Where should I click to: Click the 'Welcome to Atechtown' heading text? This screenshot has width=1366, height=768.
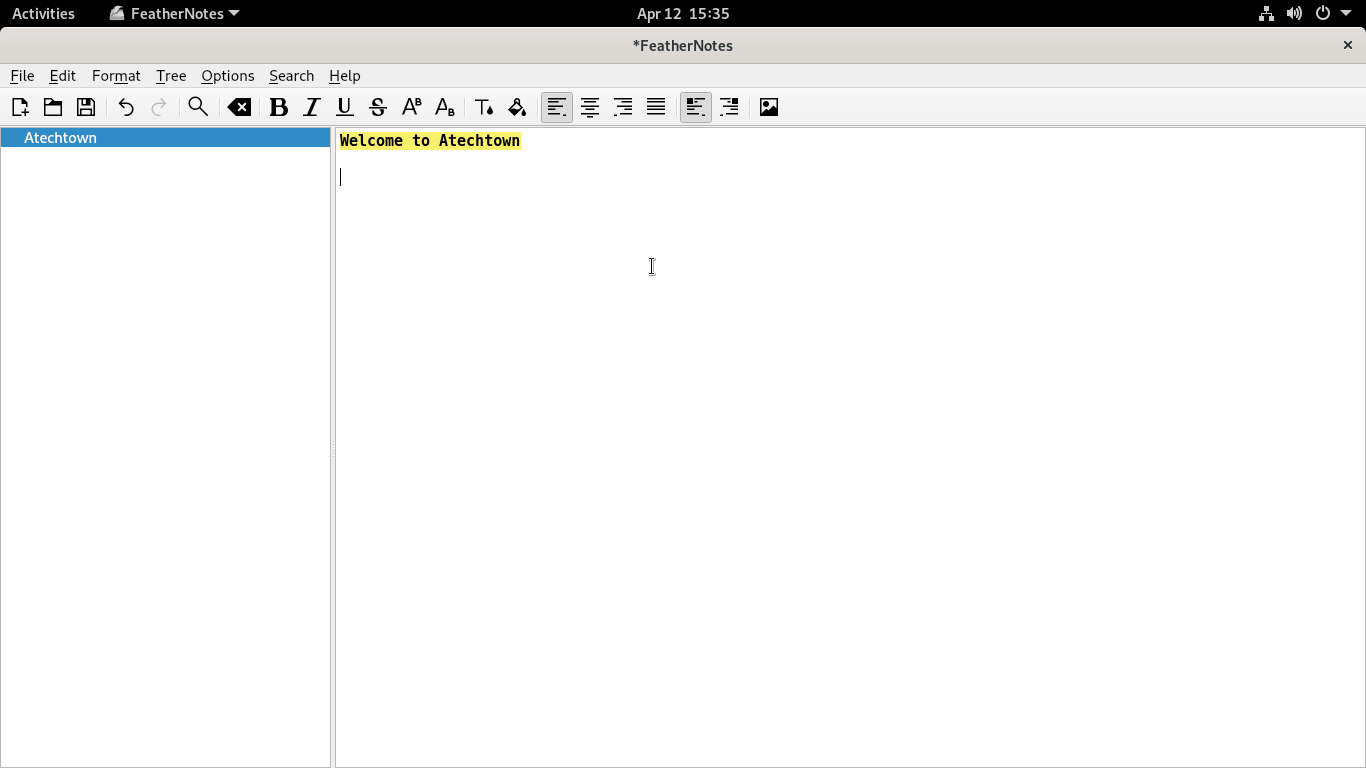pos(430,141)
